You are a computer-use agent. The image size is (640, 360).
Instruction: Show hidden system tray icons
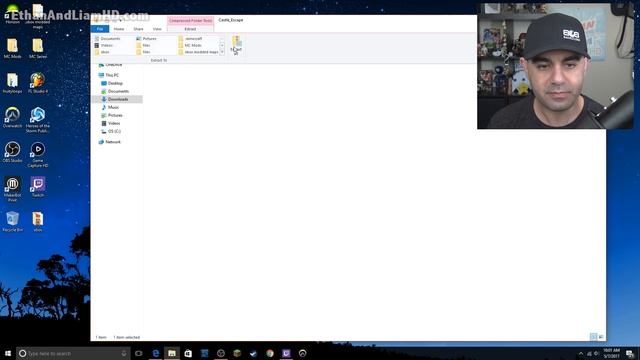click(x=581, y=353)
